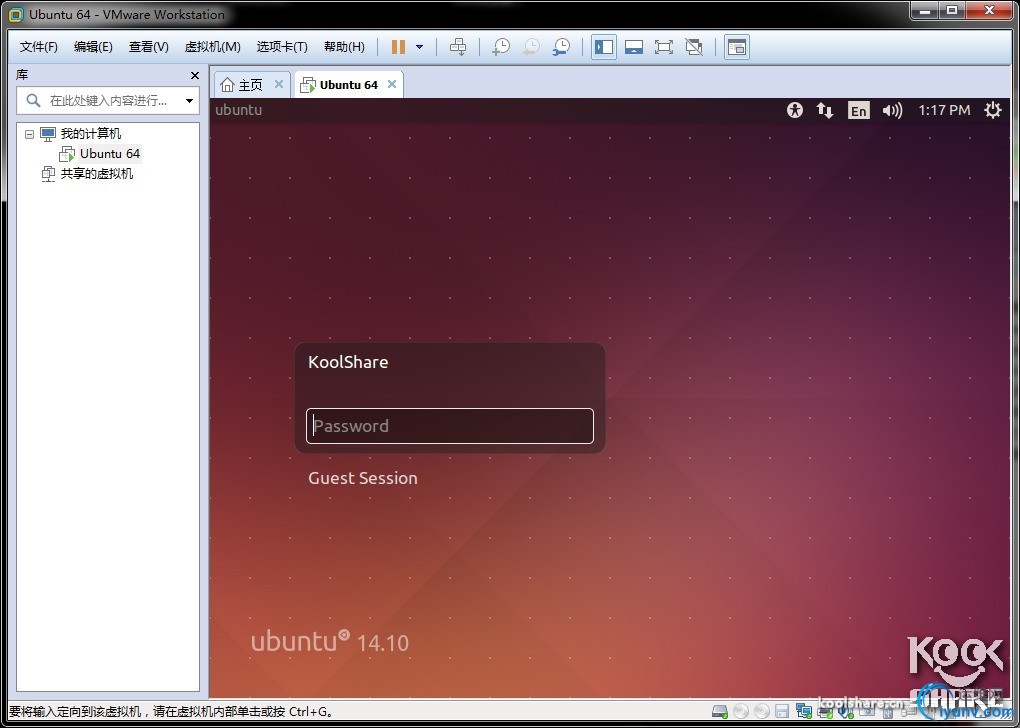This screenshot has width=1020, height=728.
Task: Open the Ubuntu network indicator
Action: 825,110
